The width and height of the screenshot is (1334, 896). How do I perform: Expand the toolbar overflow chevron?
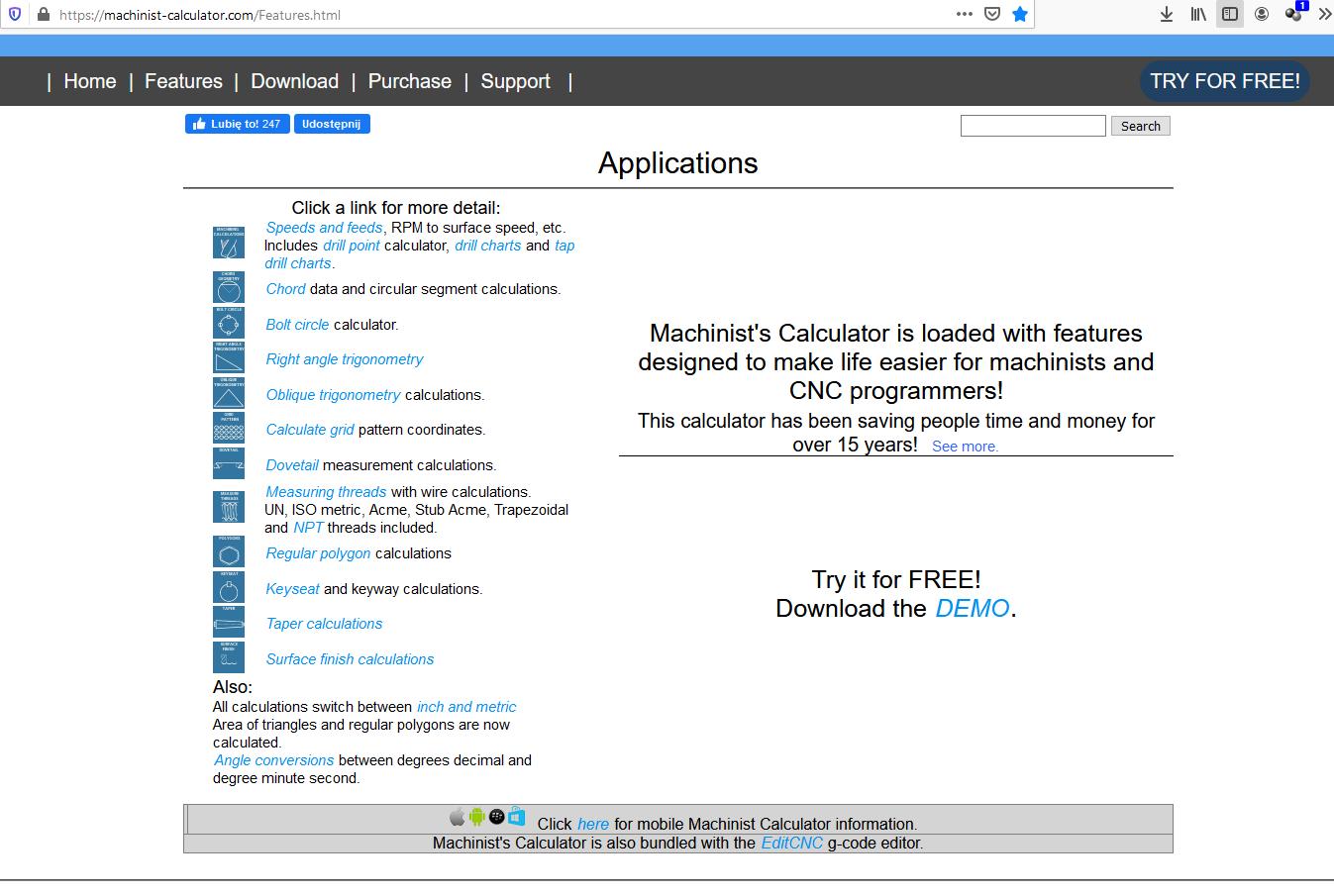(x=1324, y=14)
